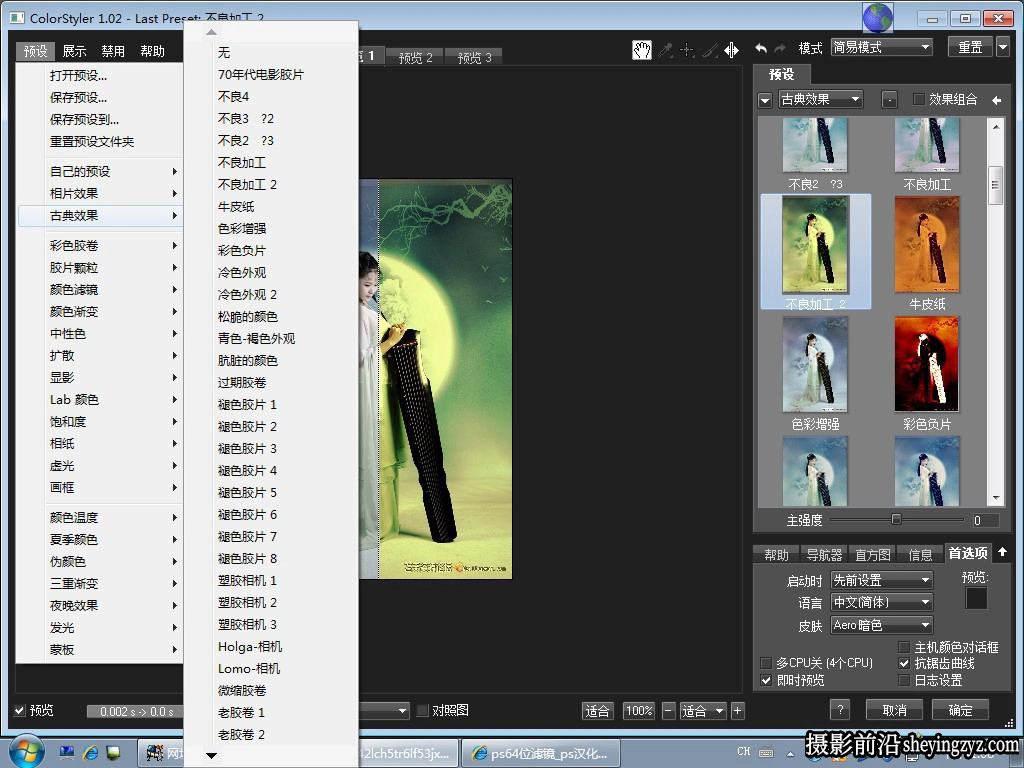
Task: Click the globe icon in title bar
Action: tap(878, 18)
